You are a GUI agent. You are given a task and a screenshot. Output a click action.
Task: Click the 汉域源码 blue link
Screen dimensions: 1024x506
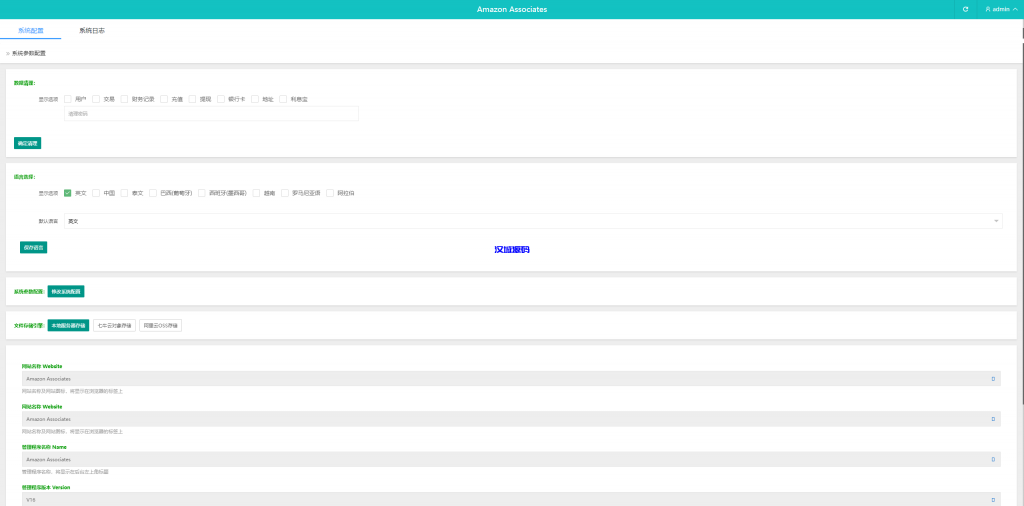tap(511, 249)
